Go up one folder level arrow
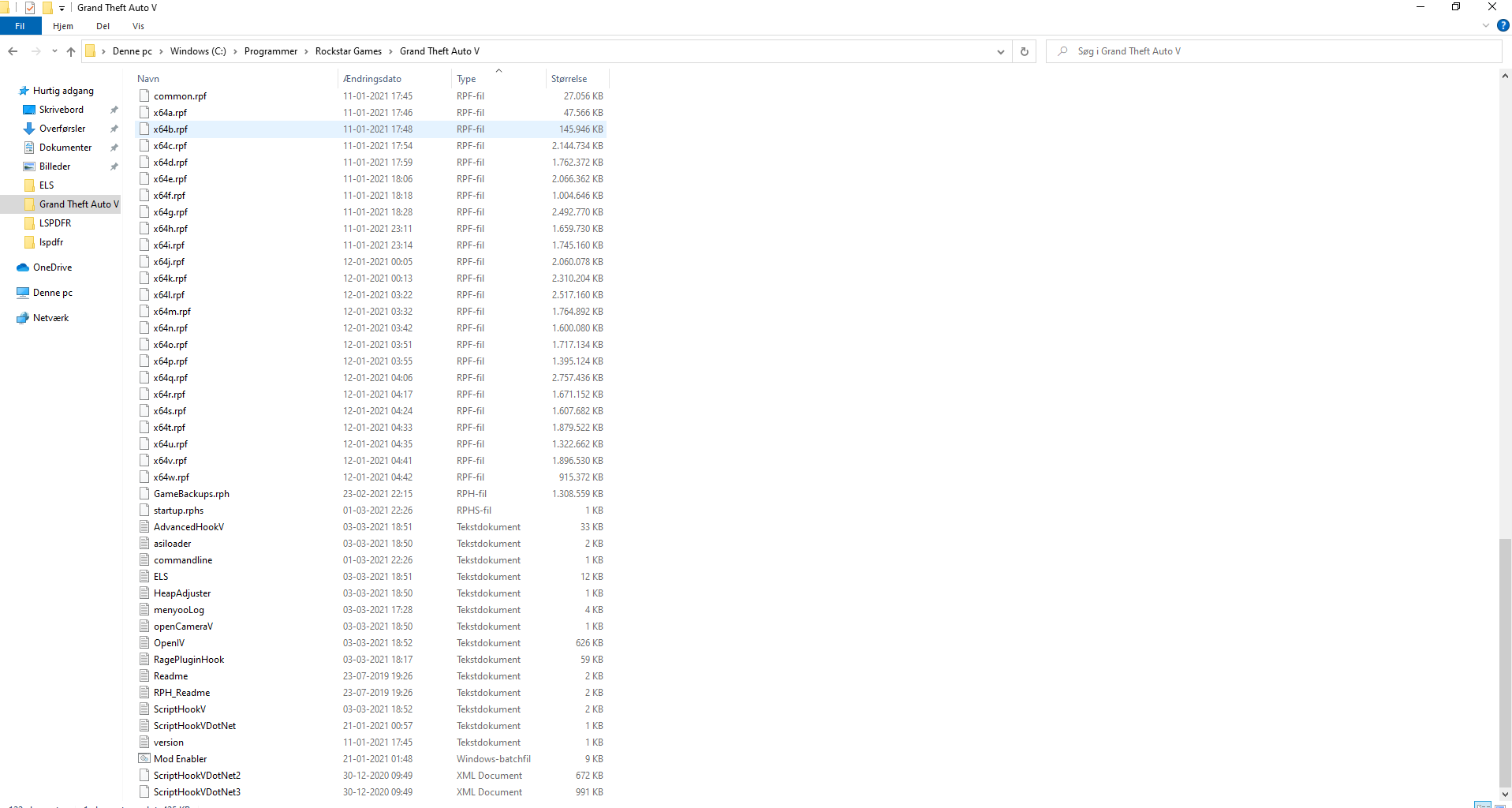This screenshot has width=1512, height=808. coord(71,51)
